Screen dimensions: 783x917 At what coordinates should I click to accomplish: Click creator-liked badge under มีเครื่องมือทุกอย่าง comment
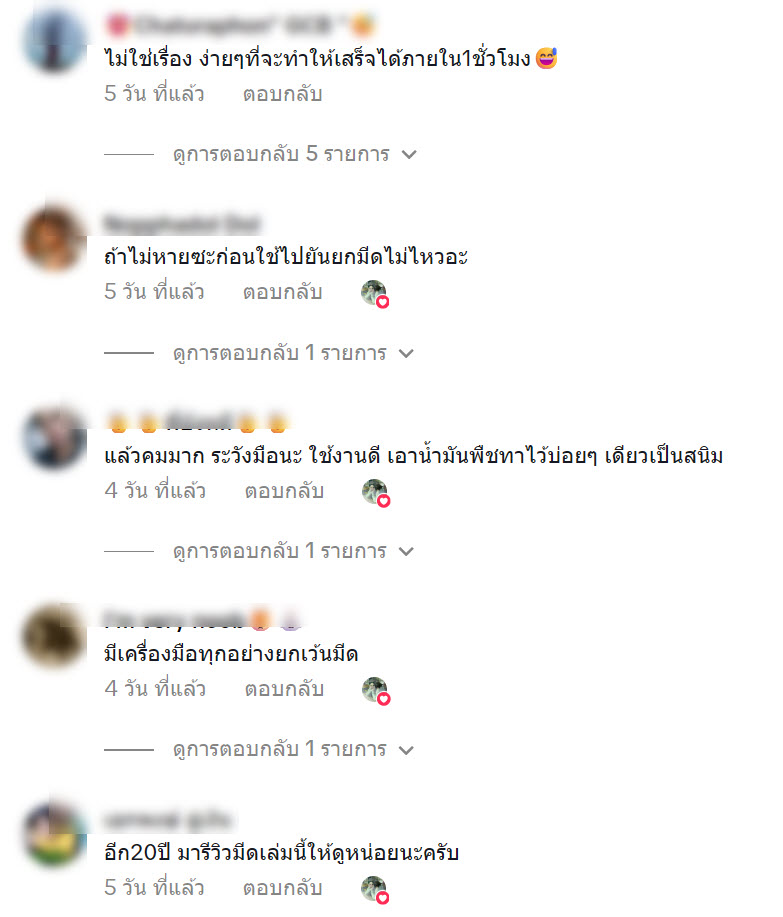[376, 691]
